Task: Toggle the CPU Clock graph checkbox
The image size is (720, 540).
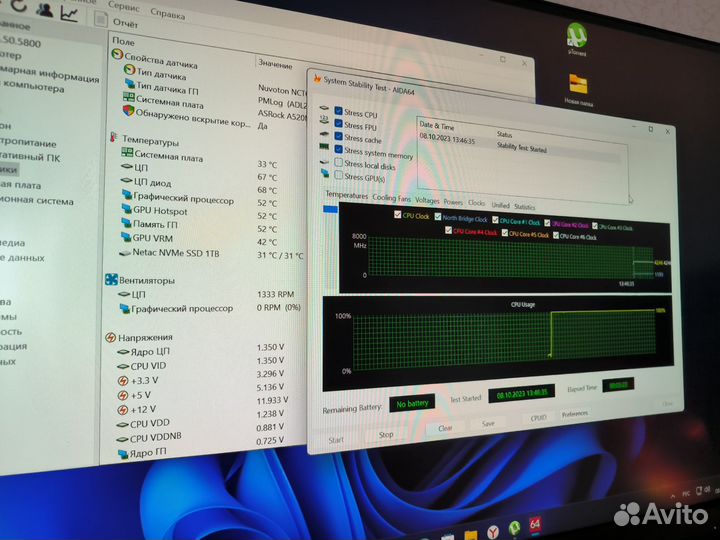Action: 398,214
